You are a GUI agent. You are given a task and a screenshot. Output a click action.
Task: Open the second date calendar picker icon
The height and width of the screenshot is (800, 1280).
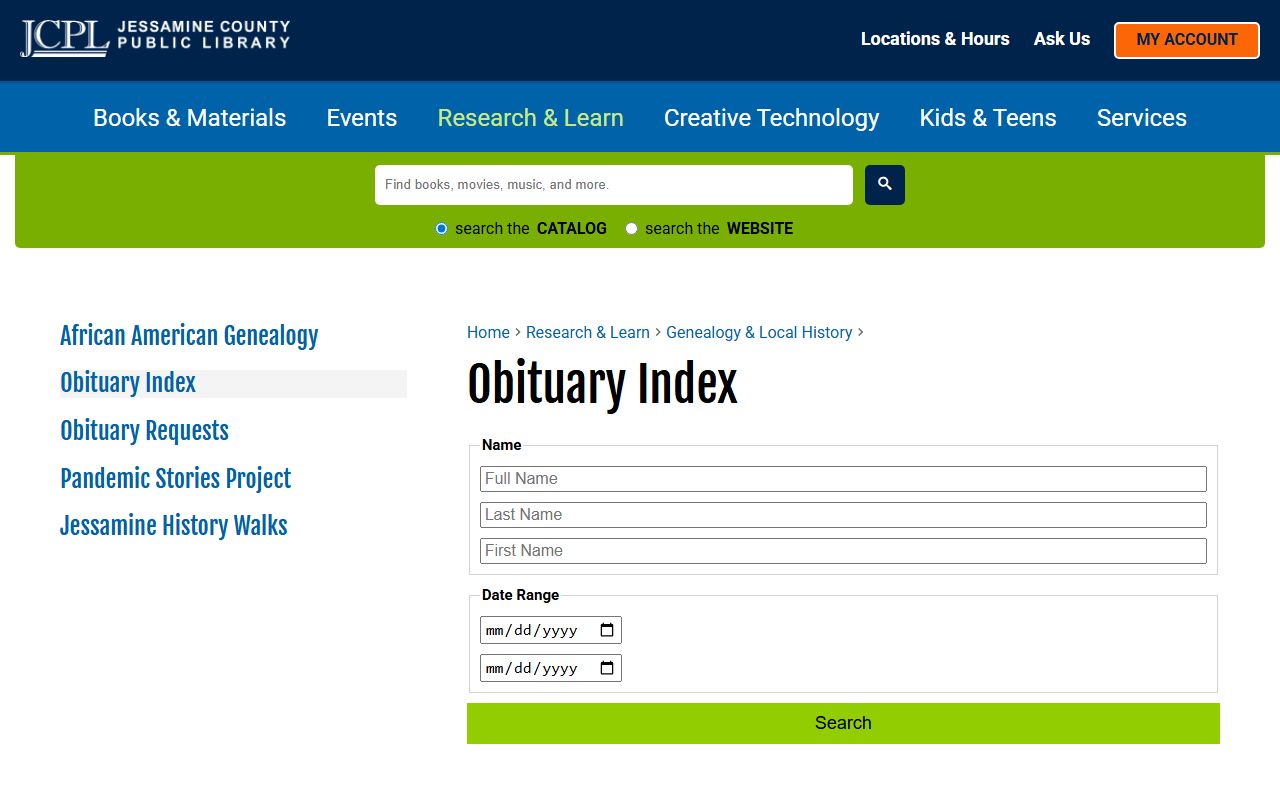tap(607, 668)
